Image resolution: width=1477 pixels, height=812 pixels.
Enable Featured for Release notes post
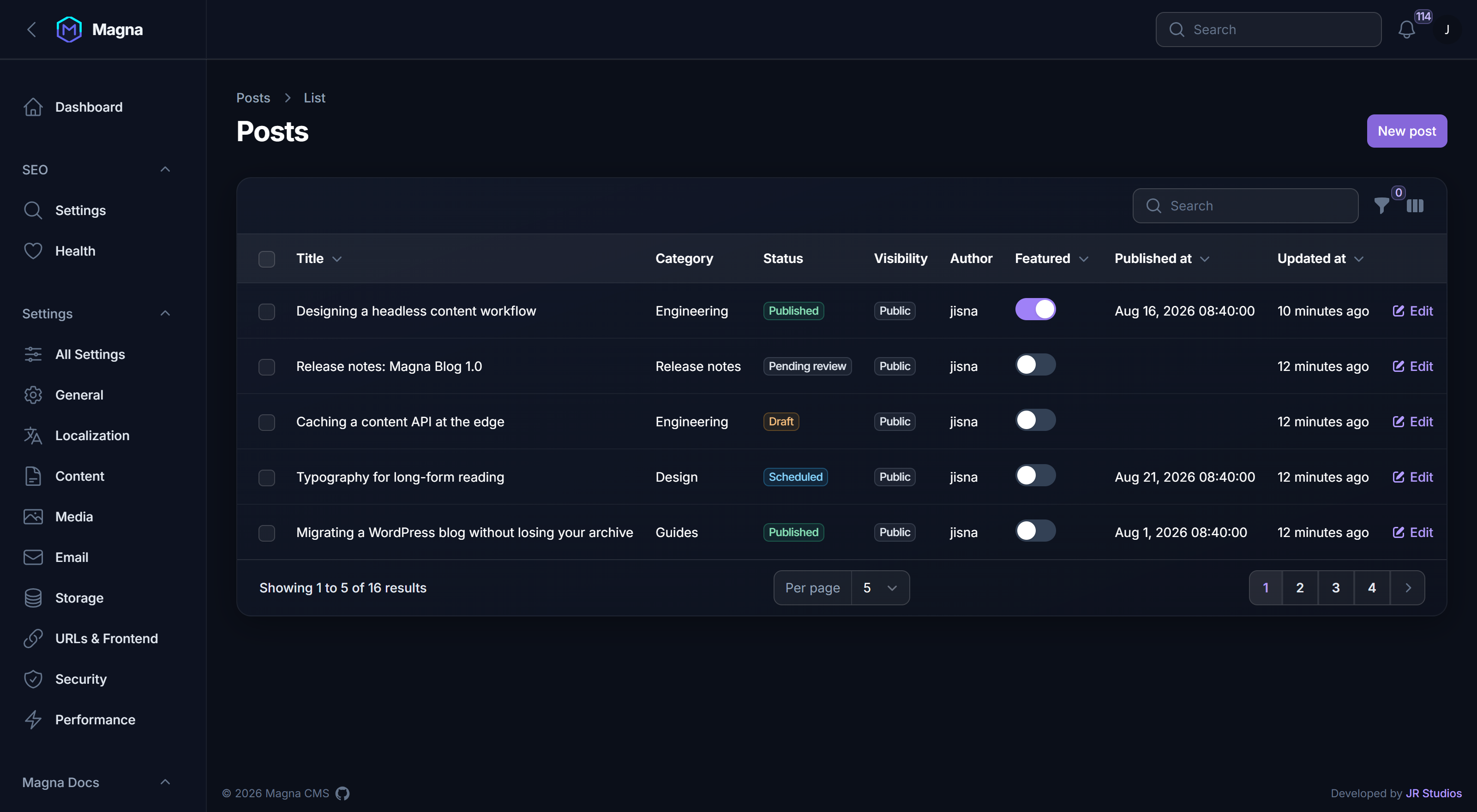[1035, 364]
